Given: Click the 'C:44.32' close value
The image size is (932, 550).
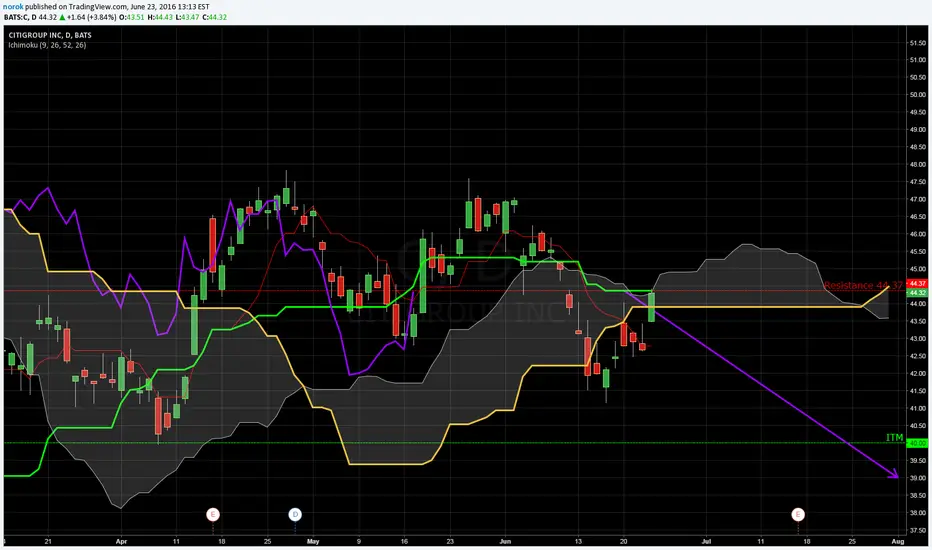Looking at the screenshot, I should [215, 17].
